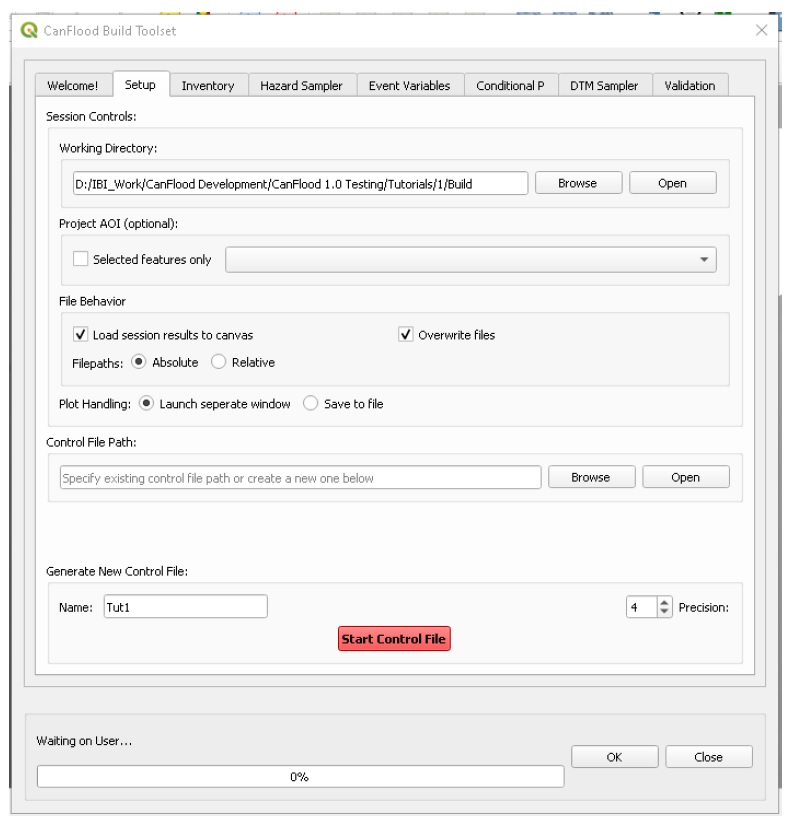This screenshot has width=795, height=827.
Task: Open the Event Variables tab
Action: click(x=409, y=85)
